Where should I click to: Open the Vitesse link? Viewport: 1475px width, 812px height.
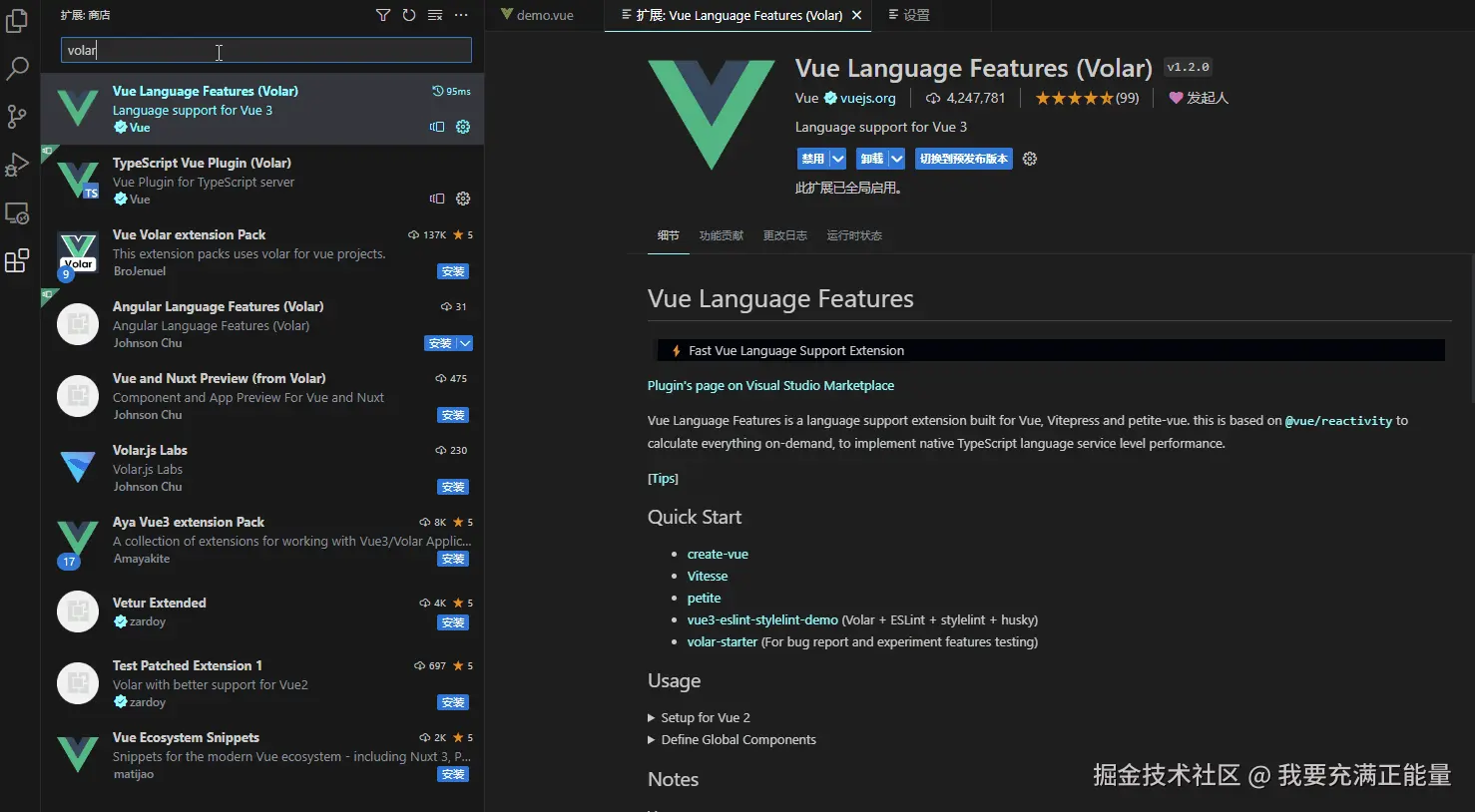click(708, 576)
